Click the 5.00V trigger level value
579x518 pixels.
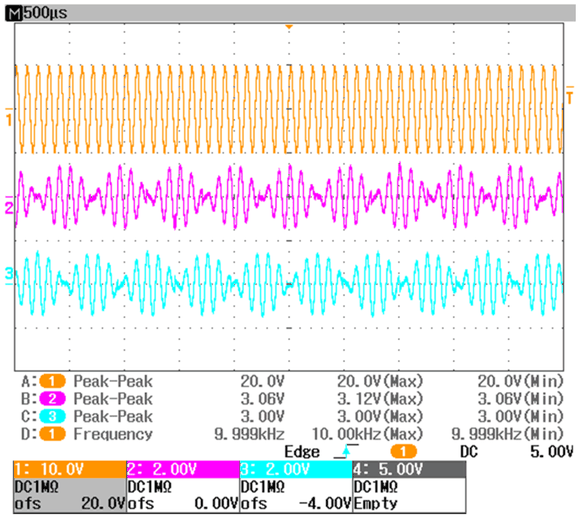click(552, 452)
